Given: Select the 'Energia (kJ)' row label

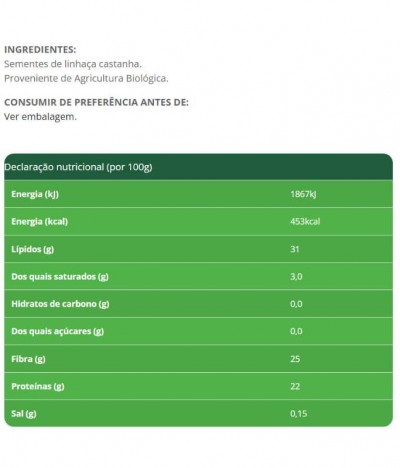Looking at the screenshot, I should coord(35,194).
